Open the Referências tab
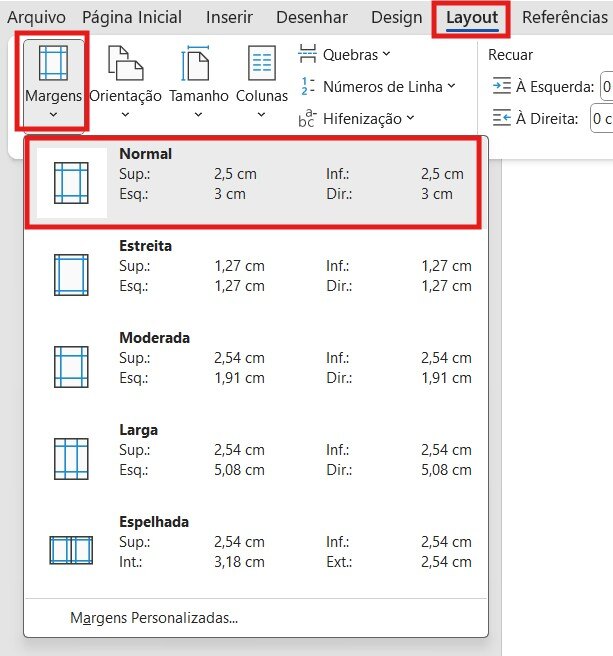This screenshot has height=656, width=613. point(566,18)
